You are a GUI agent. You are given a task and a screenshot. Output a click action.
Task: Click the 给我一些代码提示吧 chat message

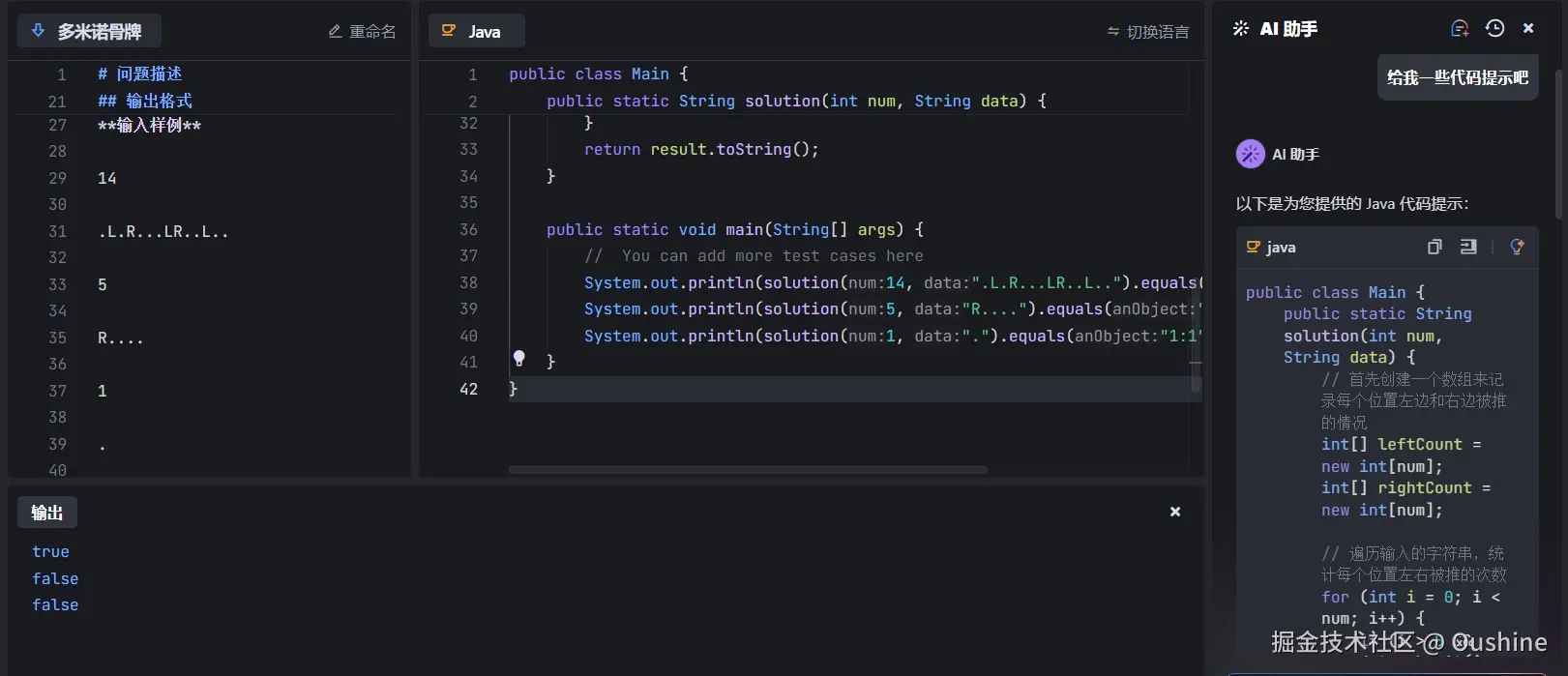[1457, 77]
